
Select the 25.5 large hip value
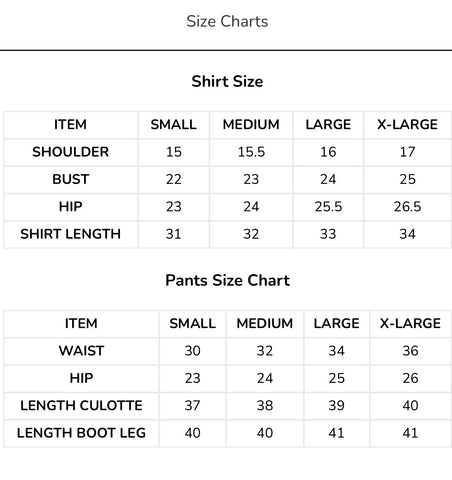328,207
